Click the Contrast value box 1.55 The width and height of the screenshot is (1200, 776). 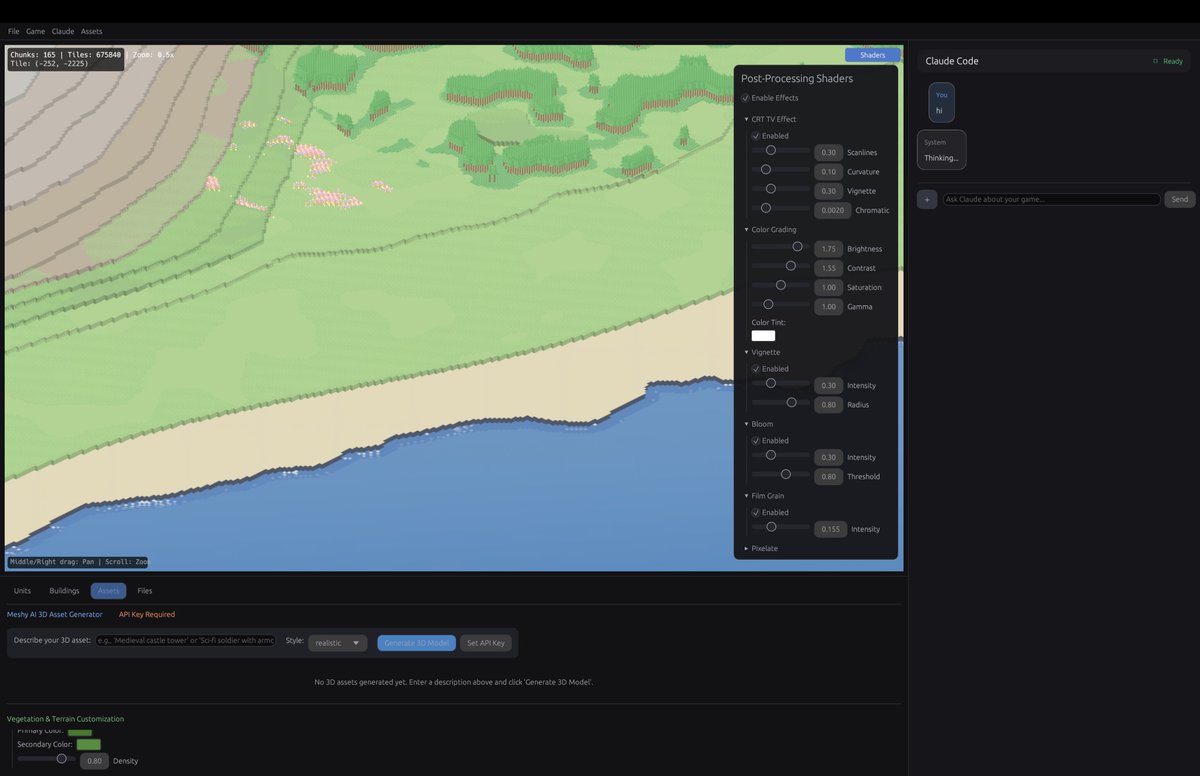click(x=828, y=268)
